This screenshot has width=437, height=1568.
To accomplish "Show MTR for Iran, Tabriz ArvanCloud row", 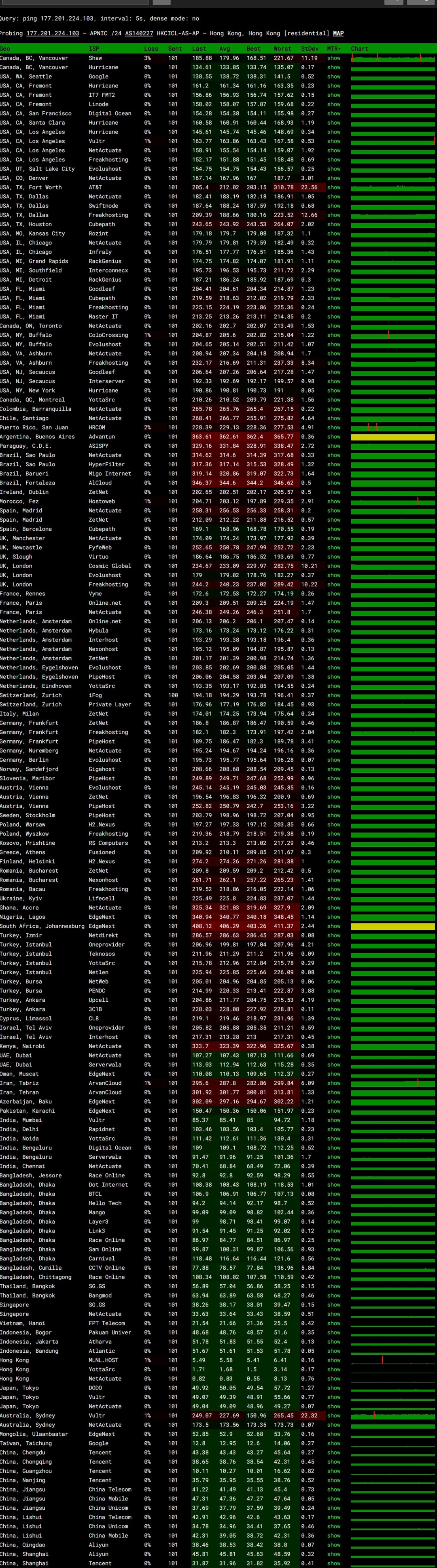I will point(333,1084).
